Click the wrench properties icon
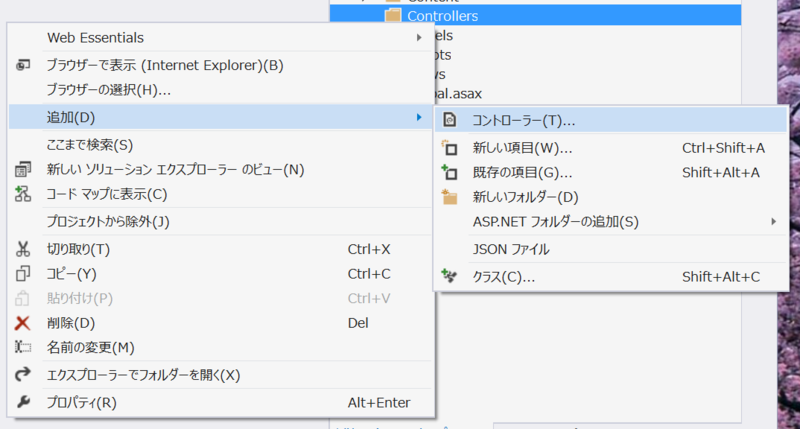 23,402
